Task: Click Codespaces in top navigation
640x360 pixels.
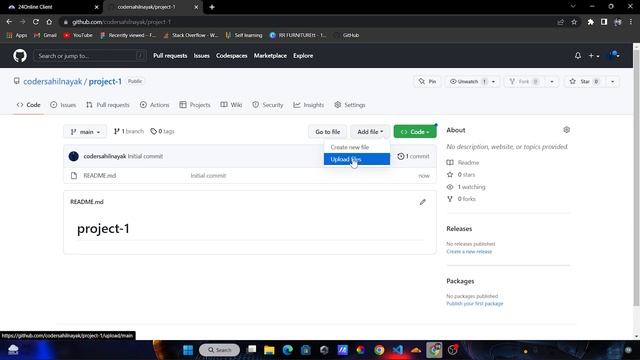Action: click(x=231, y=56)
